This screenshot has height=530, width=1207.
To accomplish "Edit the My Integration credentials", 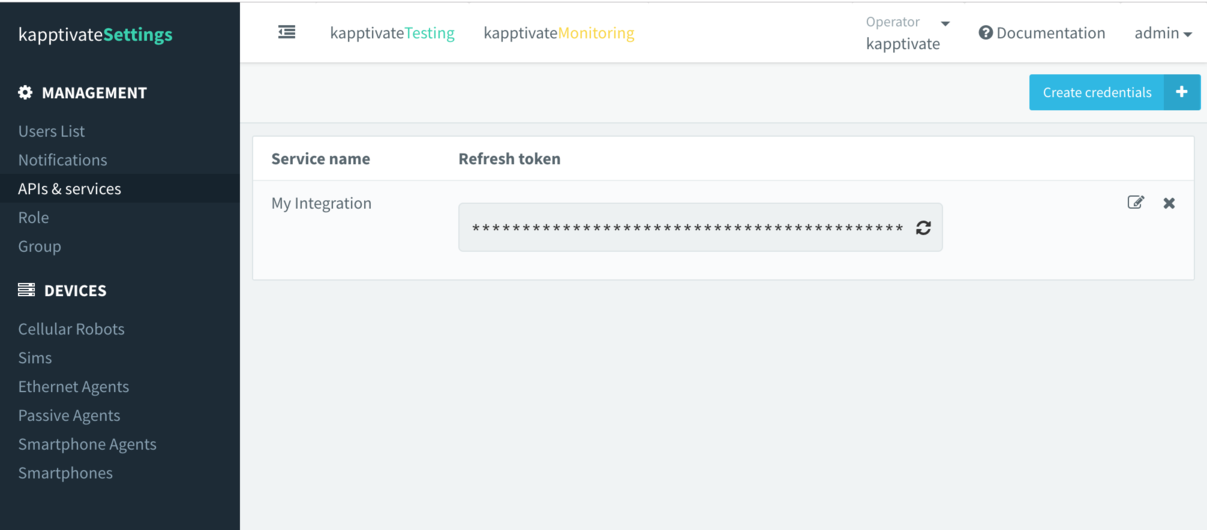I will pos(1135,203).
